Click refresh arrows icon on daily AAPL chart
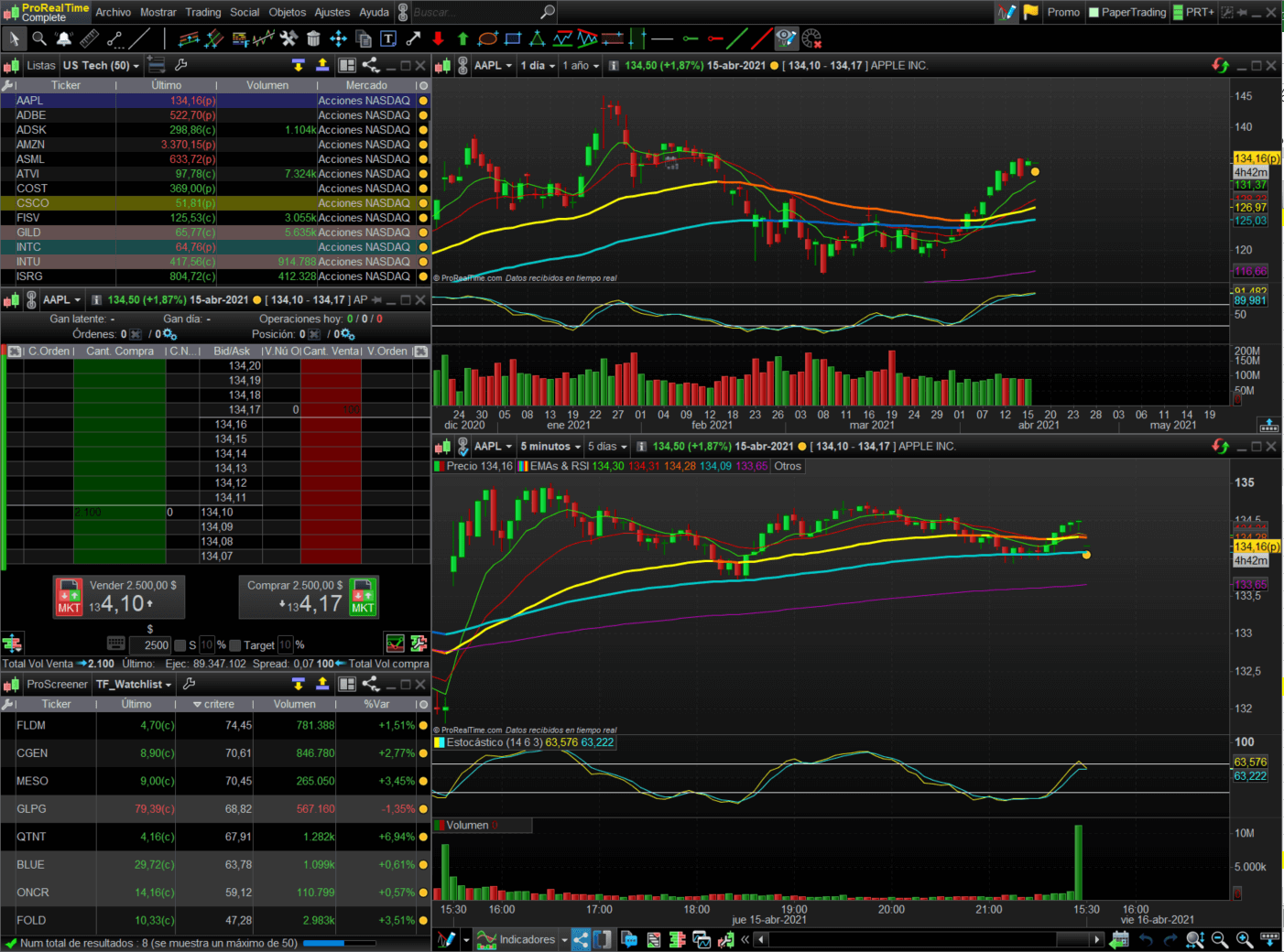The image size is (1284, 952). [x=1220, y=65]
